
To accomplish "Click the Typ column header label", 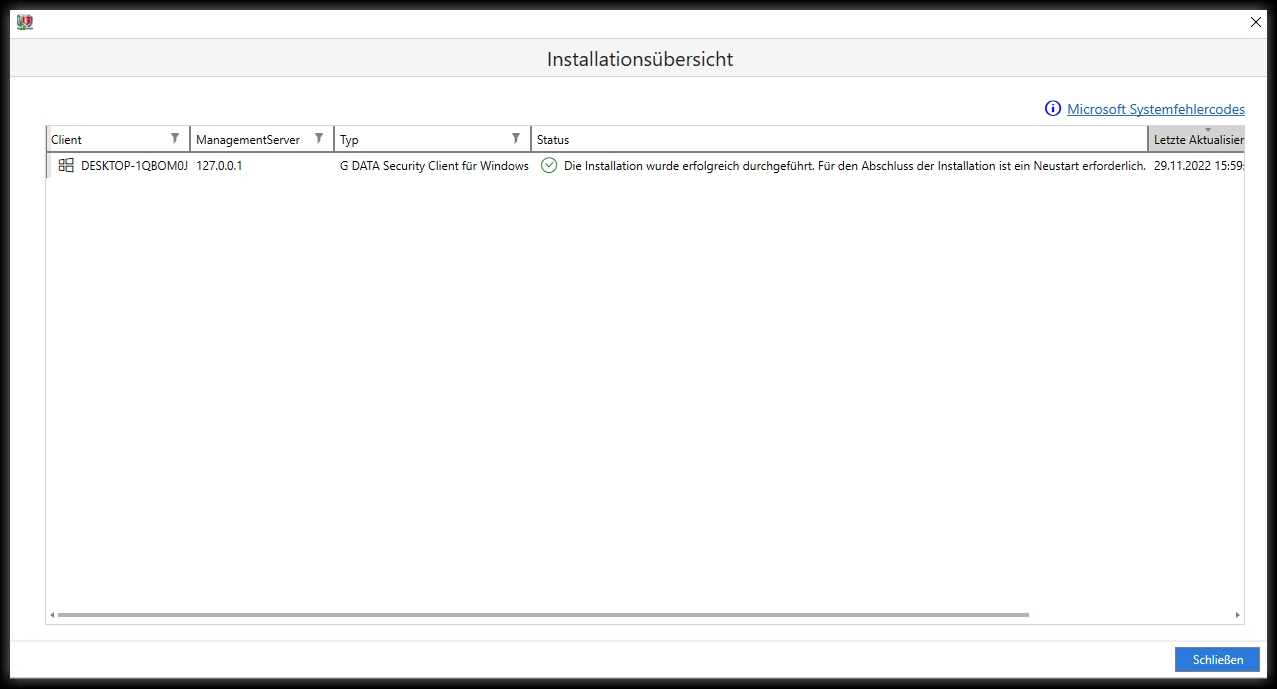I will pos(349,140).
